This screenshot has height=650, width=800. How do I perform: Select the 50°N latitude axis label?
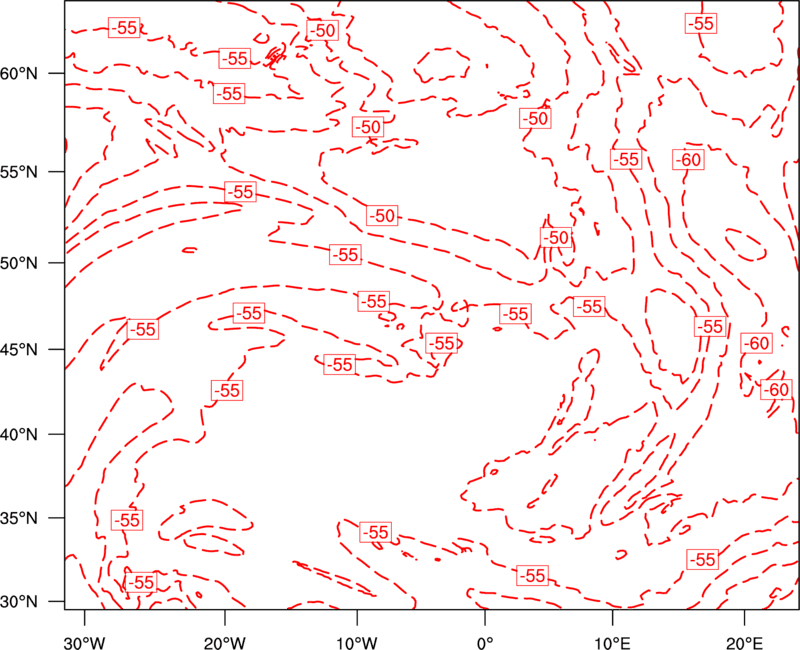point(19,263)
